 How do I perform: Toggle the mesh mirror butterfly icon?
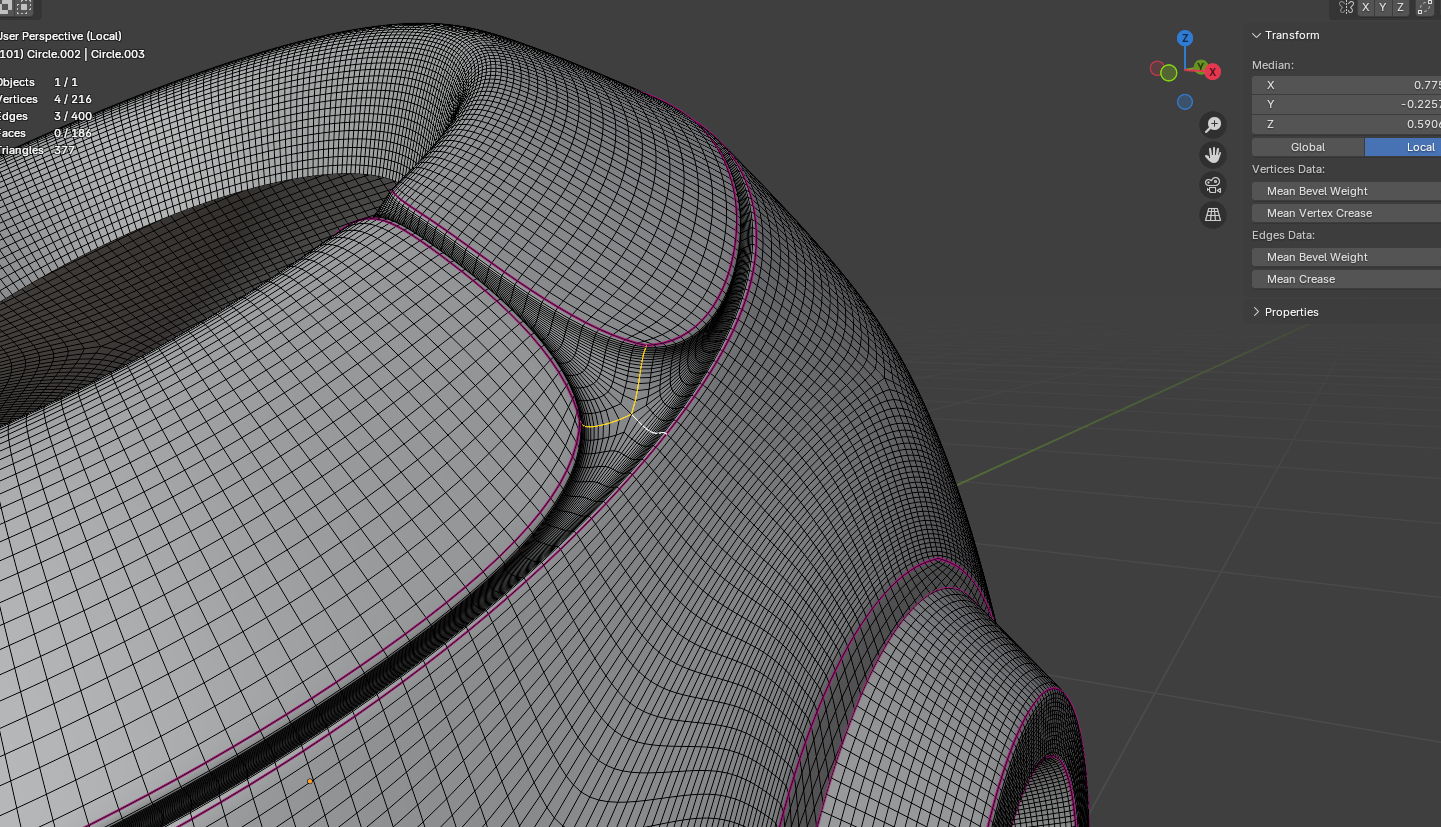(x=1346, y=7)
